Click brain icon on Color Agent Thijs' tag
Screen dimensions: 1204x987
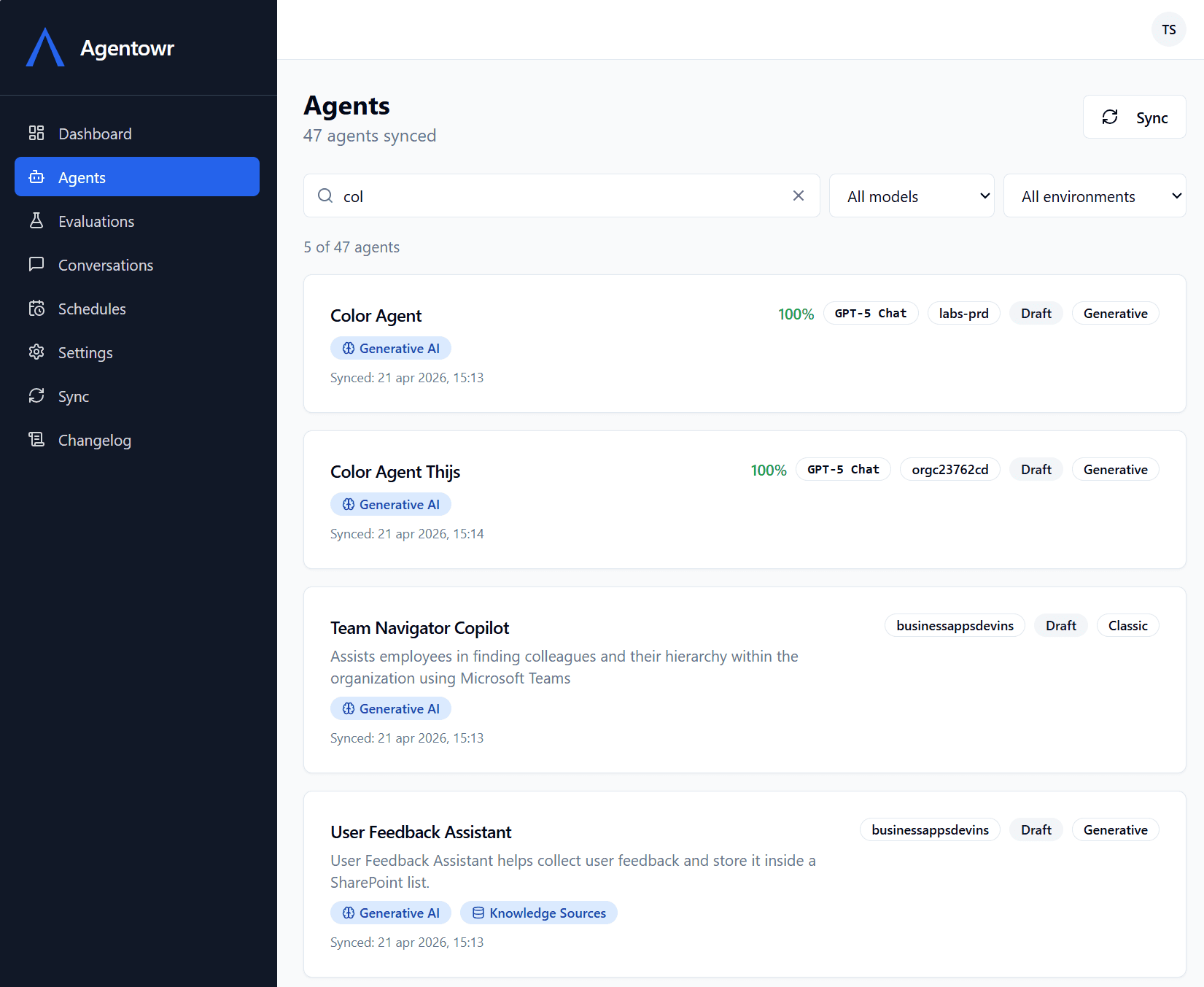(x=349, y=504)
